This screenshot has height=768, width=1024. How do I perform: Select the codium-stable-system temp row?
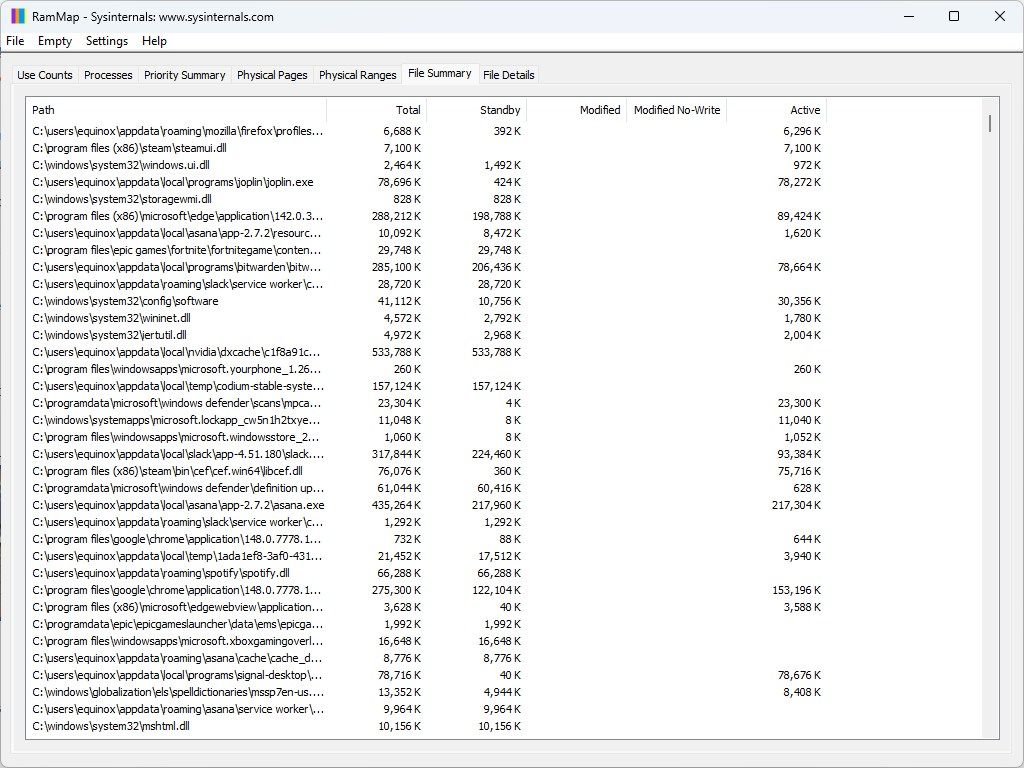[427, 386]
